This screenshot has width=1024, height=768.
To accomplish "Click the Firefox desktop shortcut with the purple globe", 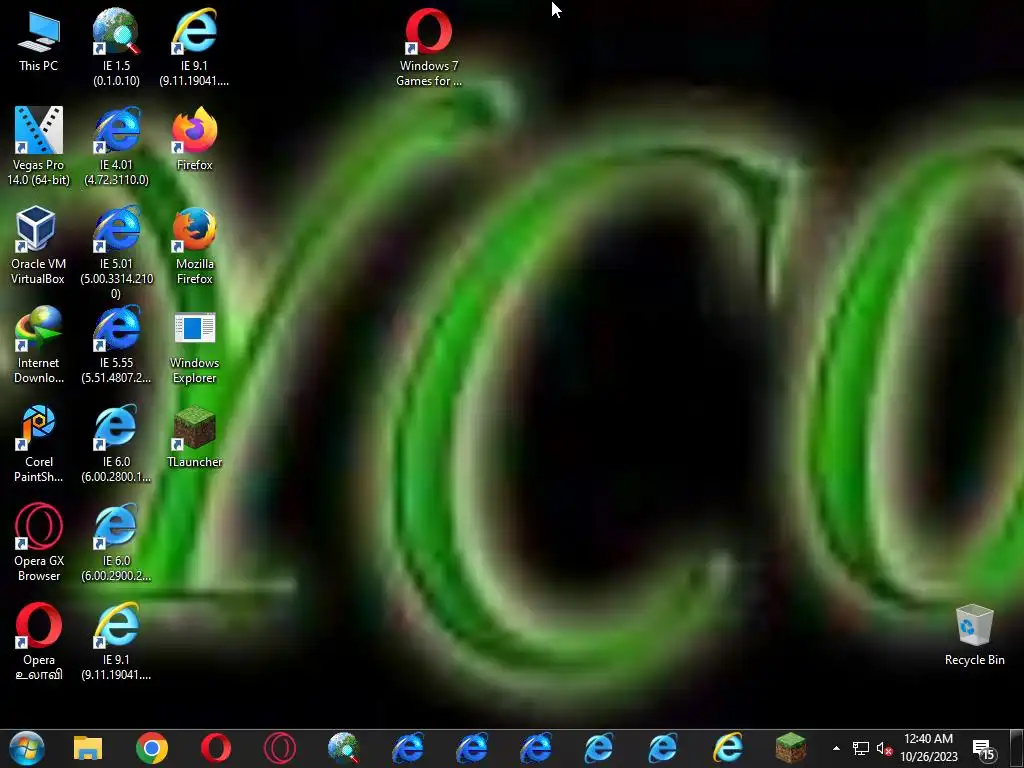I will point(194,139).
